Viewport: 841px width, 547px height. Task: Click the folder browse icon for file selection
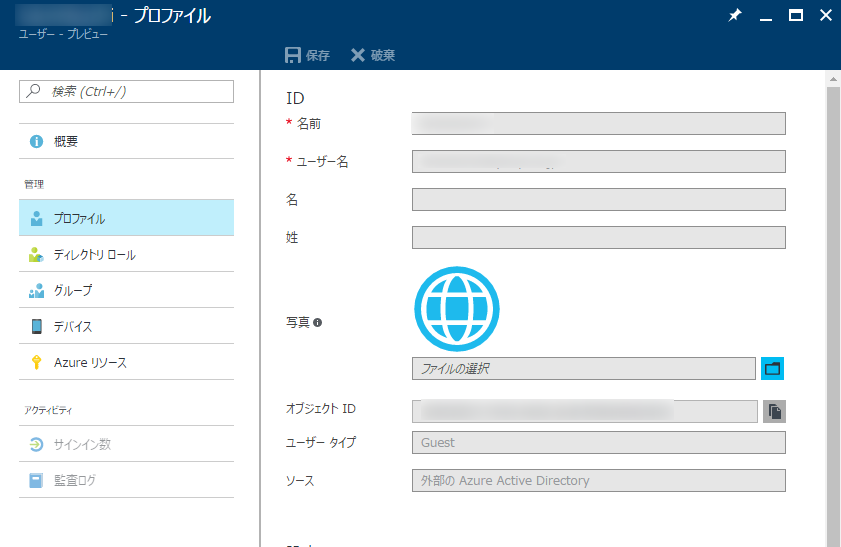click(772, 368)
